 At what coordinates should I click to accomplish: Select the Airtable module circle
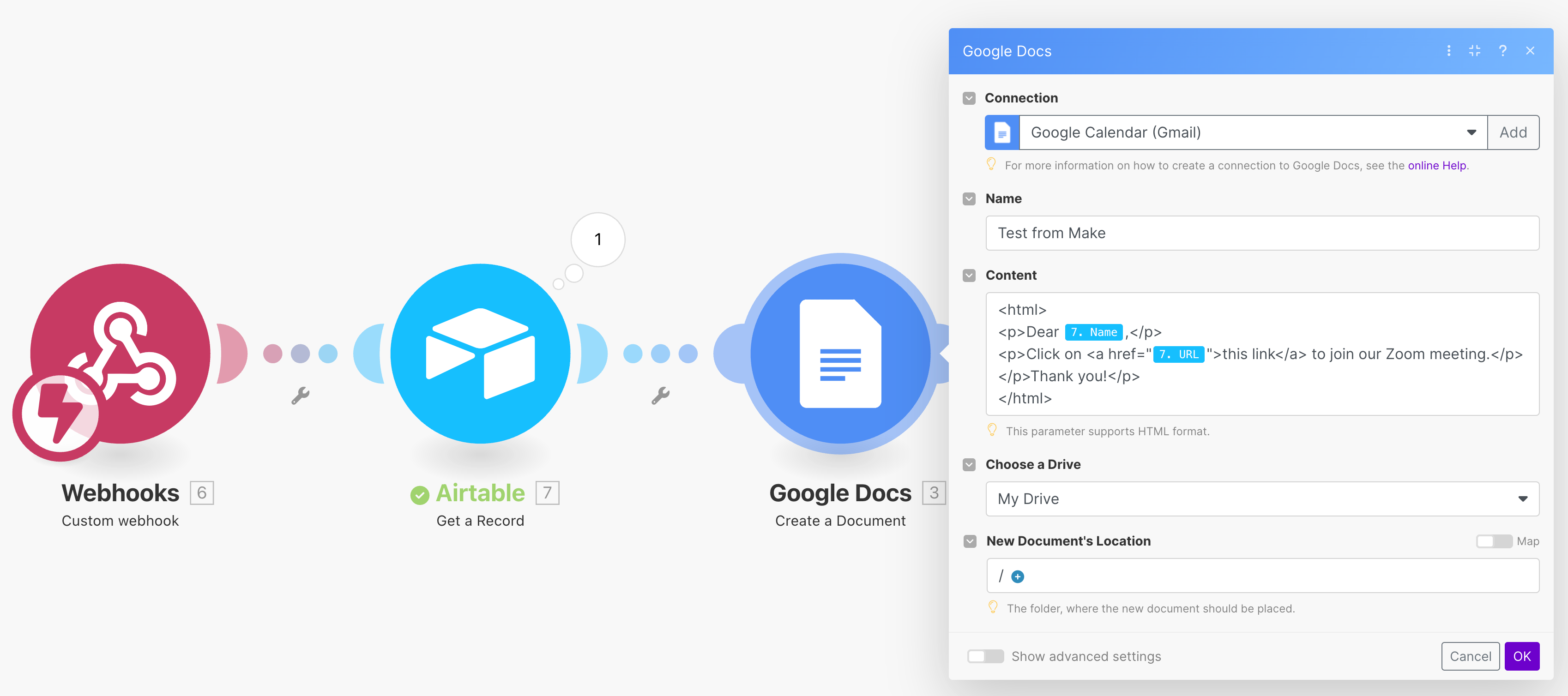coord(480,353)
